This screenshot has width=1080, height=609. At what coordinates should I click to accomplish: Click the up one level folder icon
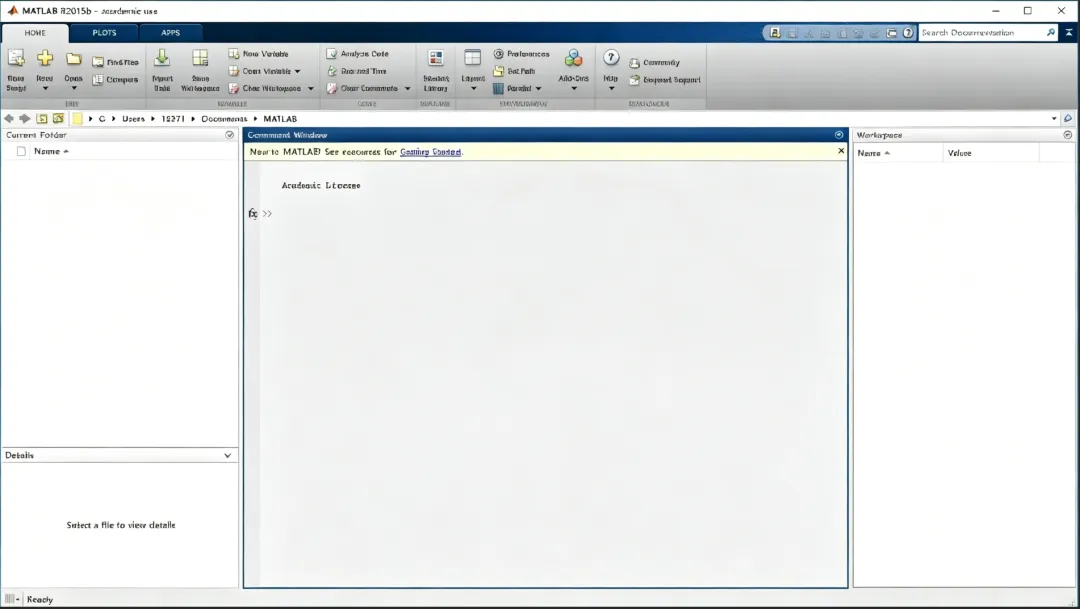pyautogui.click(x=42, y=118)
